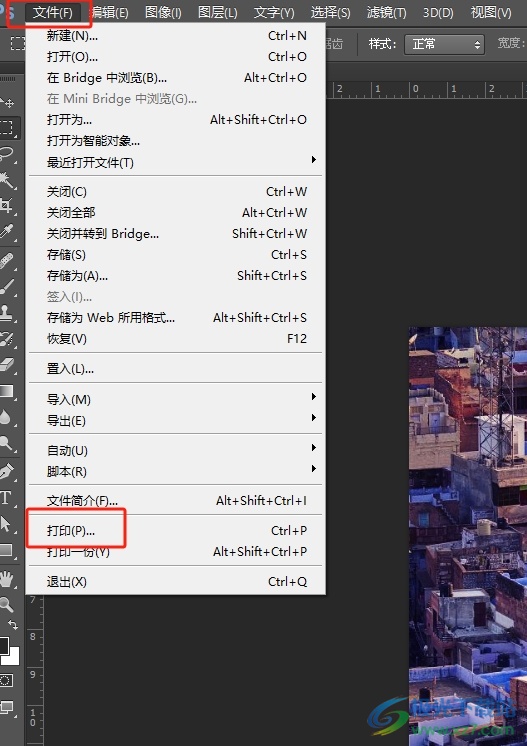Viewport: 527px width, 746px height.
Task: Select the Lasso tool
Action: pos(7,154)
